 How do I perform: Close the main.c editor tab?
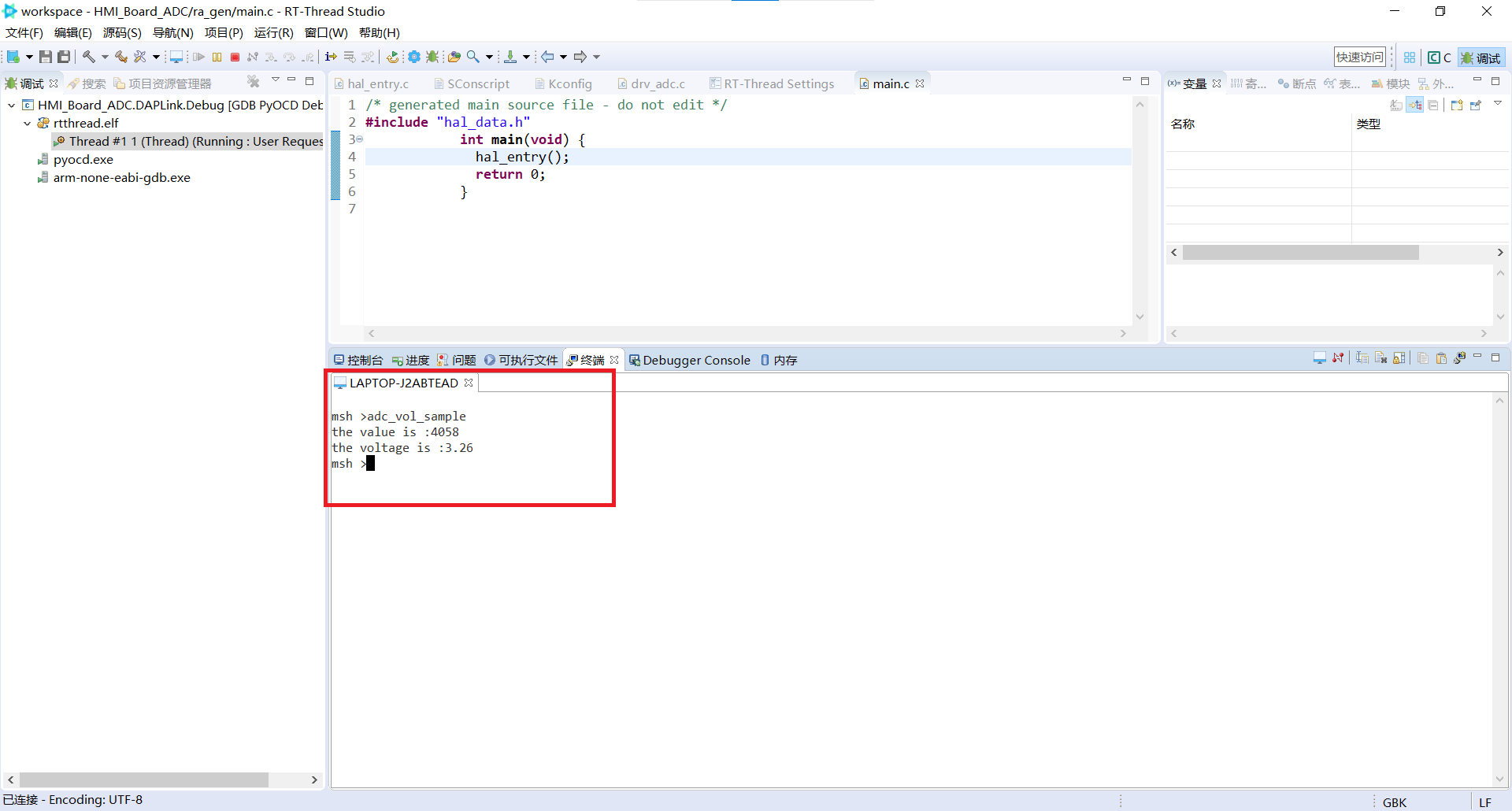point(920,83)
